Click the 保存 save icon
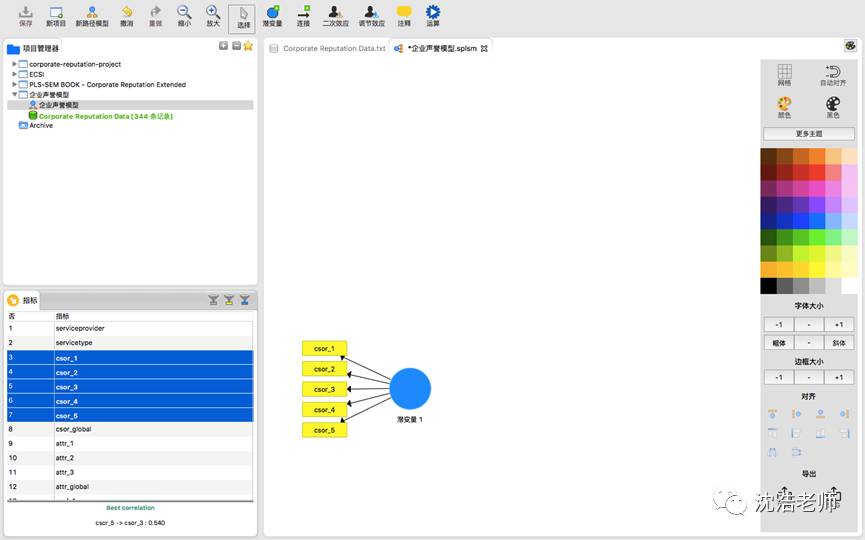 click(x=25, y=16)
